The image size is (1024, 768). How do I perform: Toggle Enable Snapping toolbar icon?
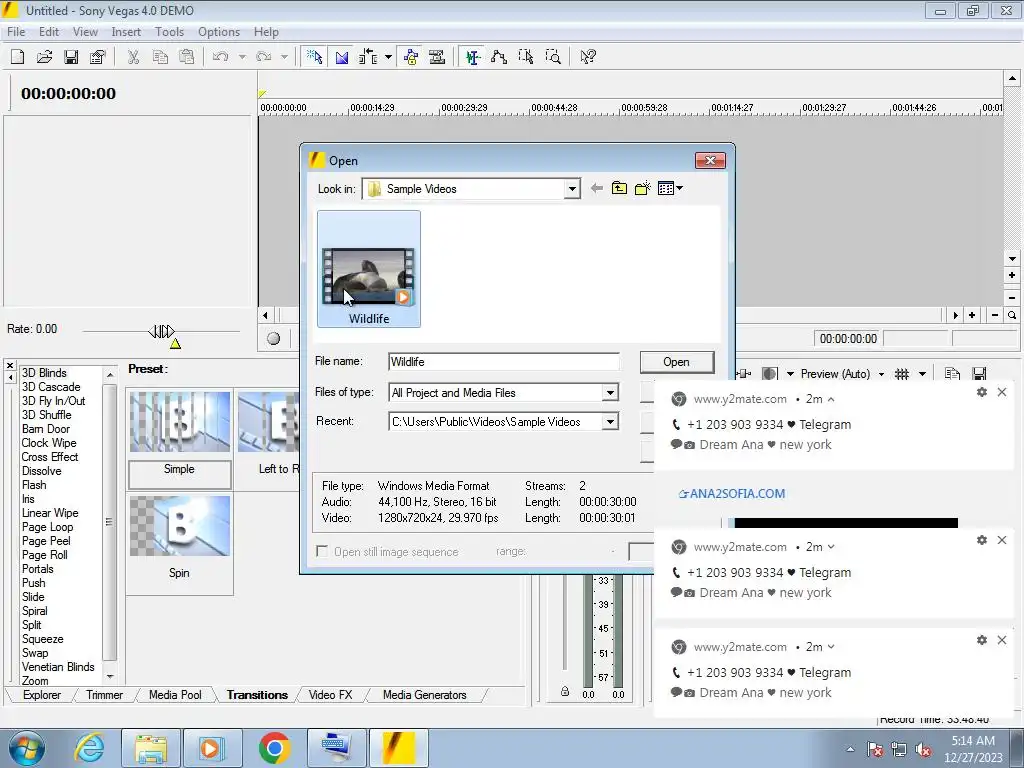click(314, 57)
